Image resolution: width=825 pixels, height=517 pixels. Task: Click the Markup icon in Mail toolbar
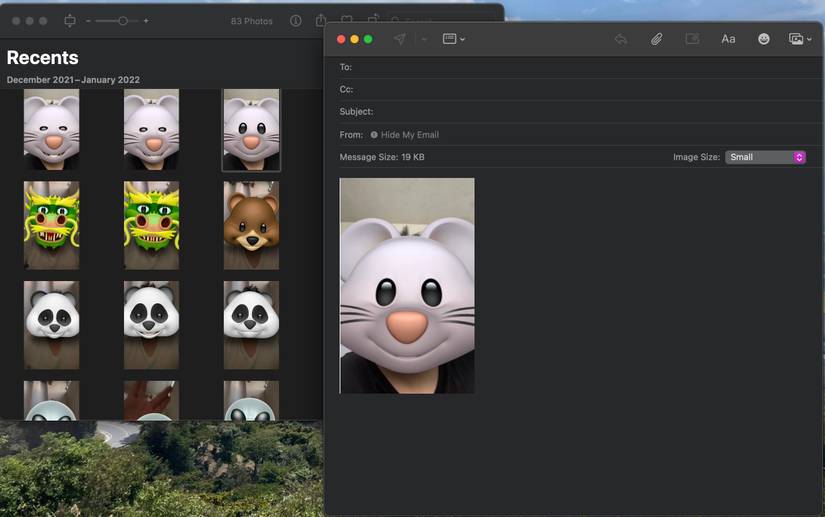[692, 39]
